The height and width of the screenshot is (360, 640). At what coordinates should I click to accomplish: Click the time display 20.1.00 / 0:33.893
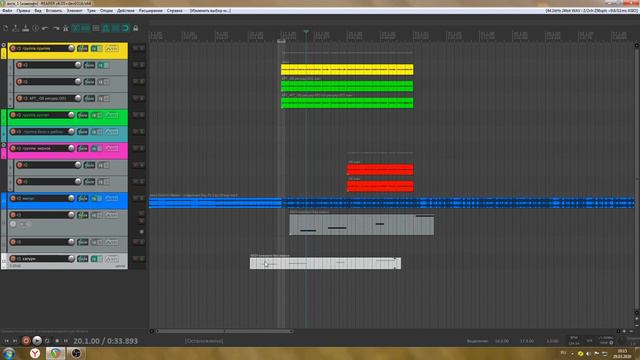(105, 341)
